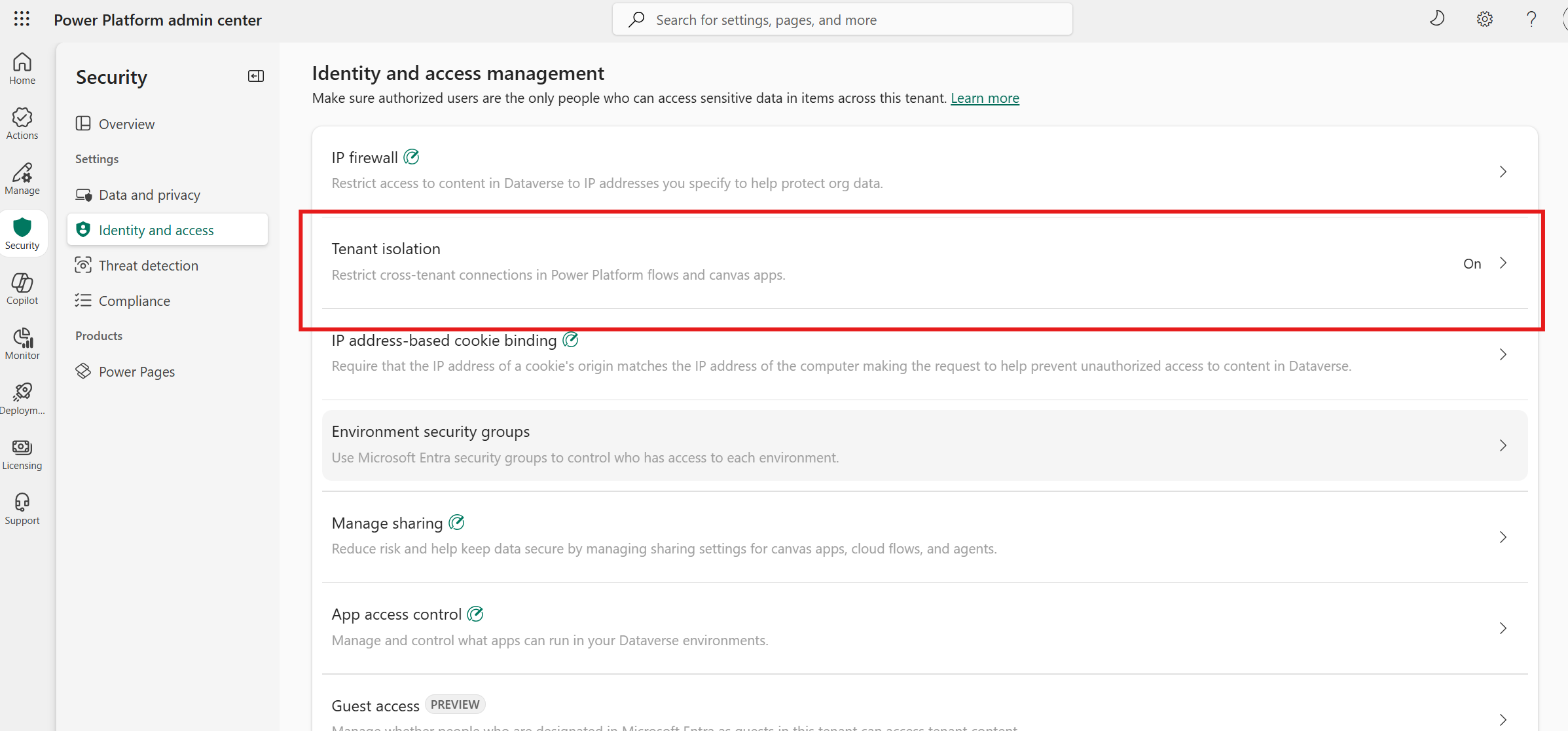Open the app launcher waffle icon
The width and height of the screenshot is (1568, 731).
22,19
